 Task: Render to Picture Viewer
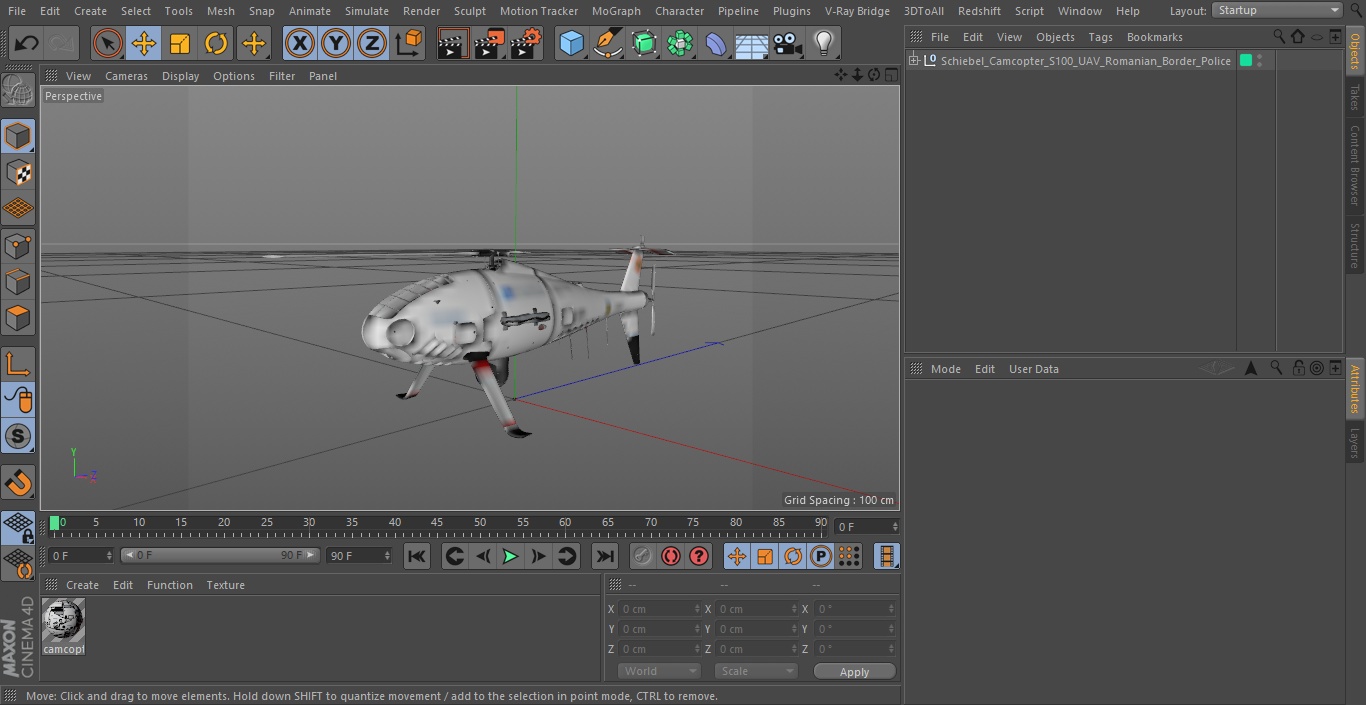(489, 43)
